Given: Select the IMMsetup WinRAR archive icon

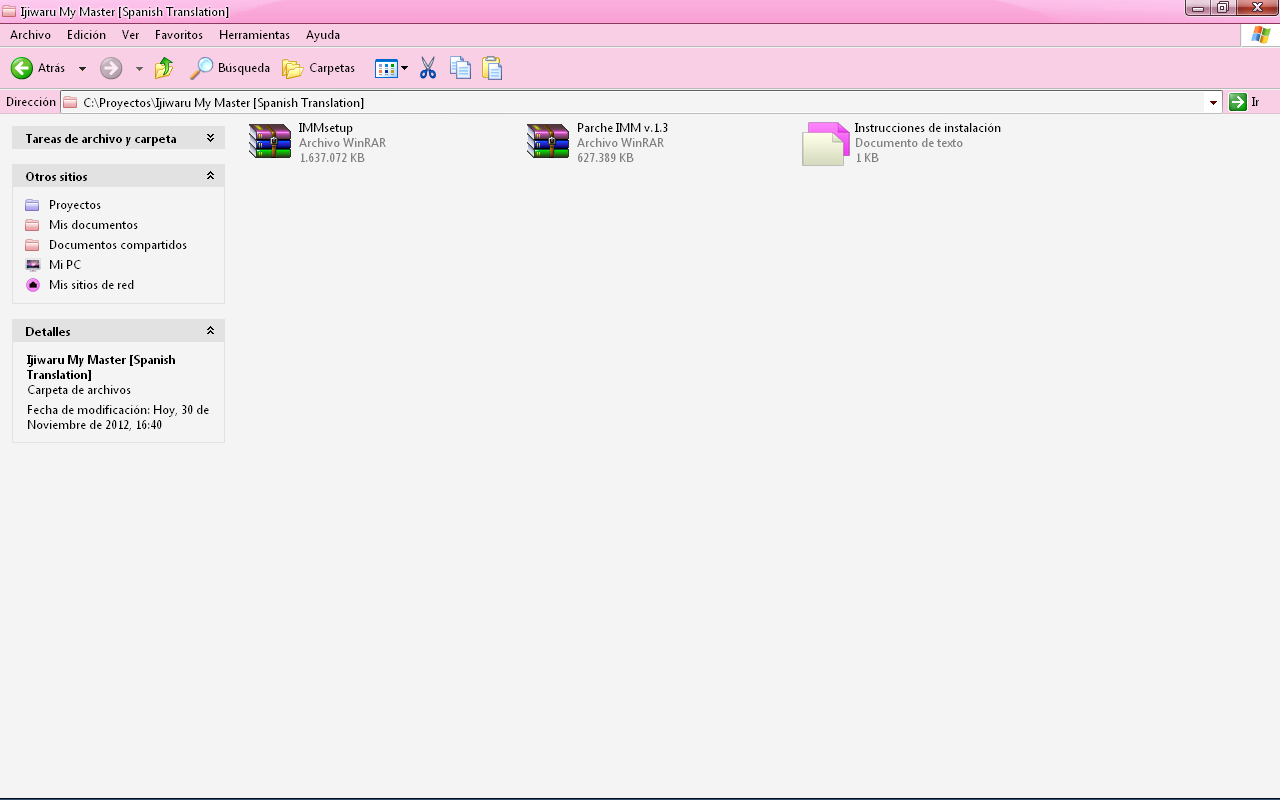Looking at the screenshot, I should [x=270, y=142].
